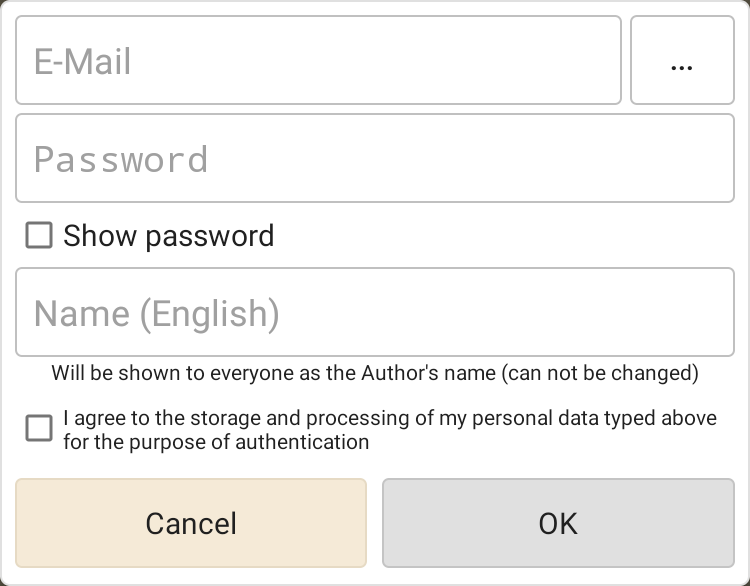The image size is (750, 586).
Task: Accept data storage and processing consent
Action: coord(39,429)
